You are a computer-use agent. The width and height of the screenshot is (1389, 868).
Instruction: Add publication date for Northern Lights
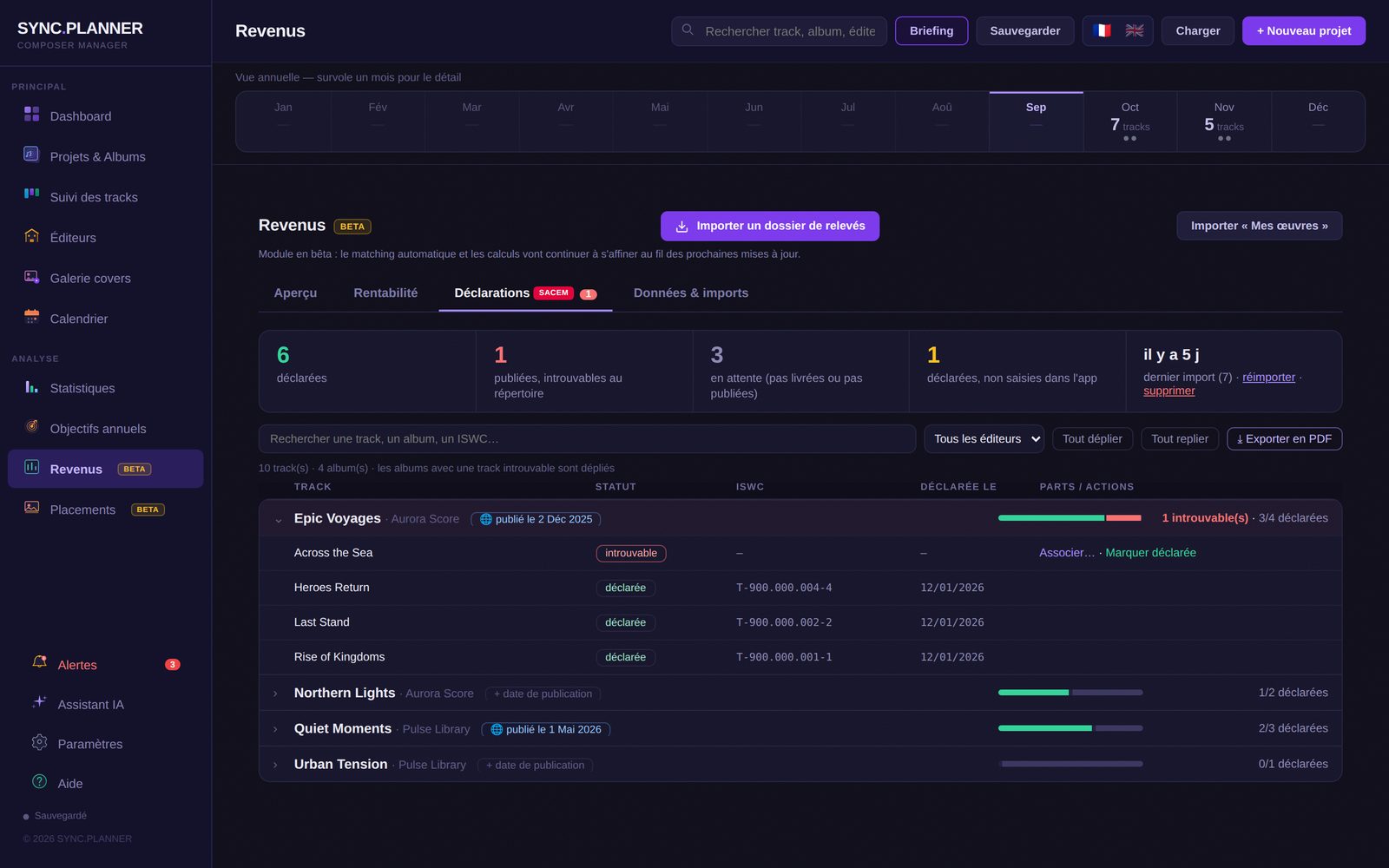pyautogui.click(x=543, y=694)
